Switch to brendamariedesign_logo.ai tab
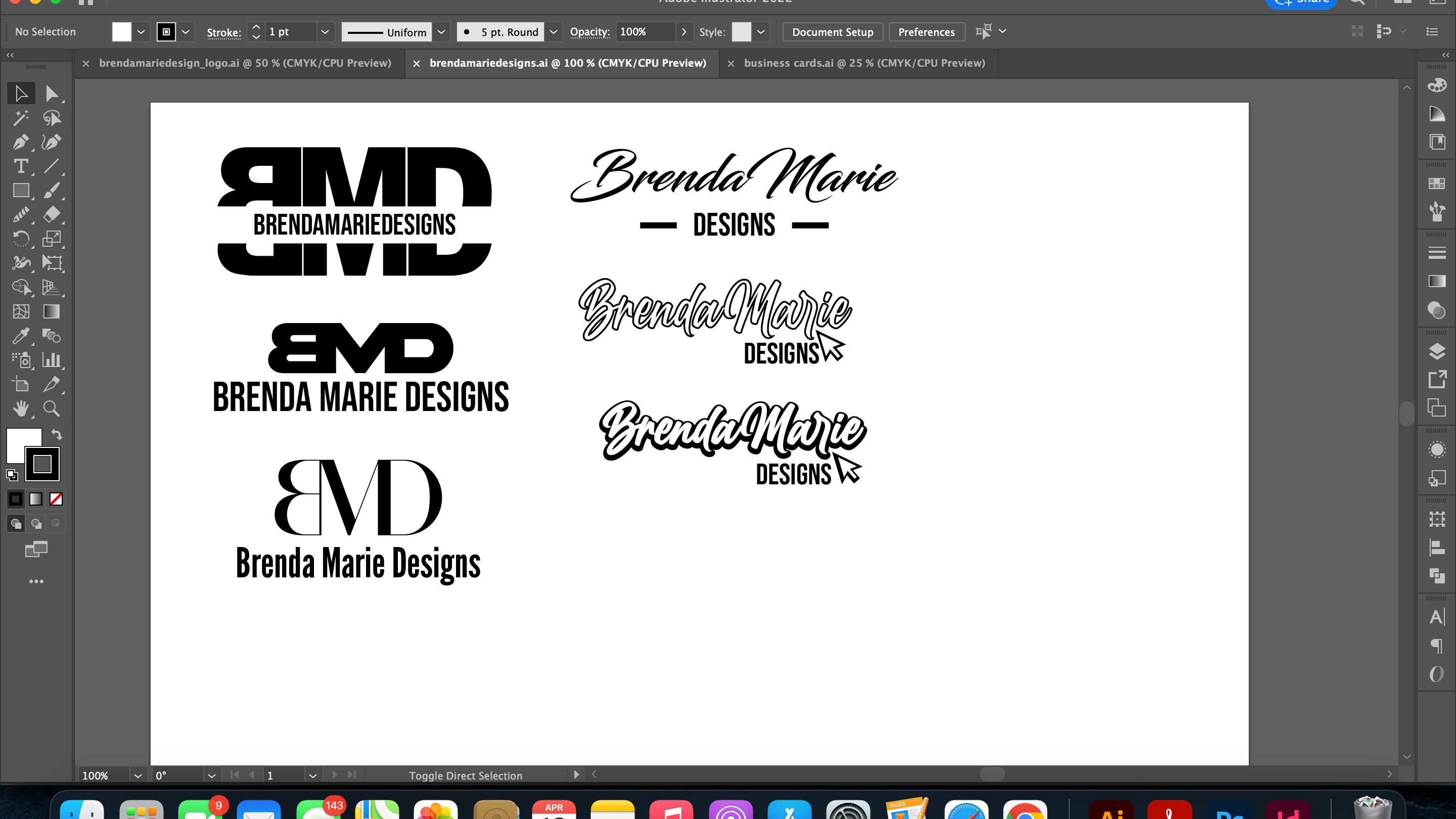 245,63
